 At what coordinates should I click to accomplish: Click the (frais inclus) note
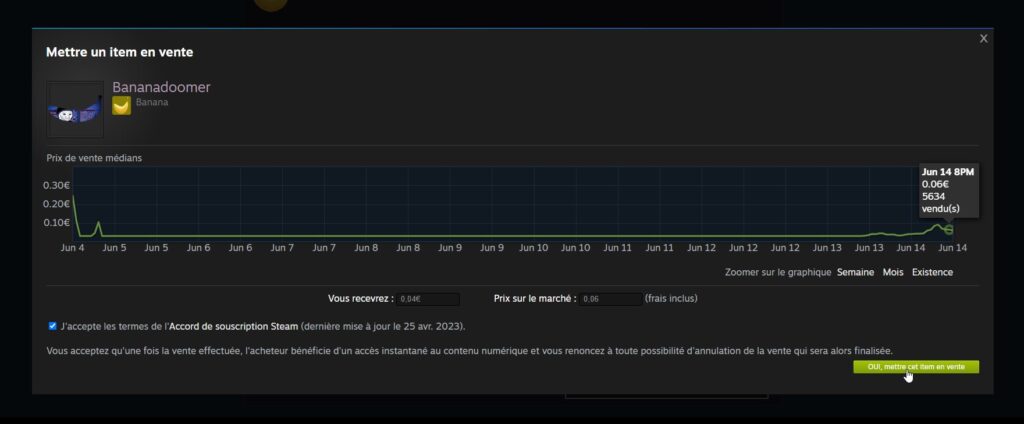[x=671, y=299]
